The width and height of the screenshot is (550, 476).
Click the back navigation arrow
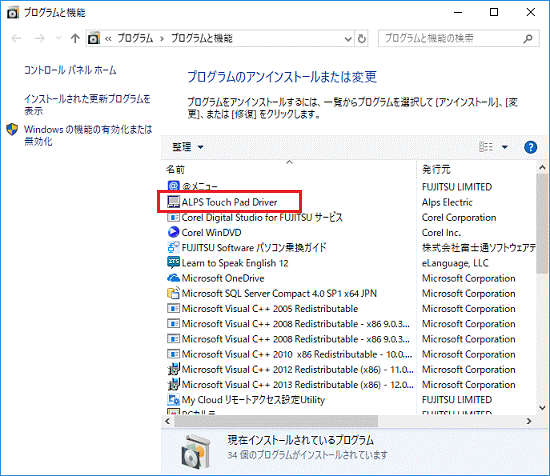point(16,38)
